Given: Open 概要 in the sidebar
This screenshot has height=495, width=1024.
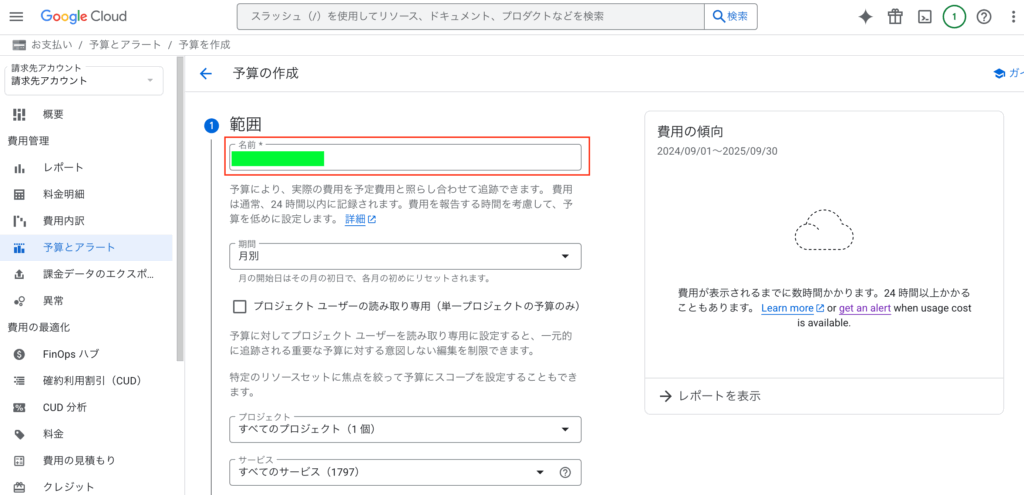Looking at the screenshot, I should (x=86, y=114).
